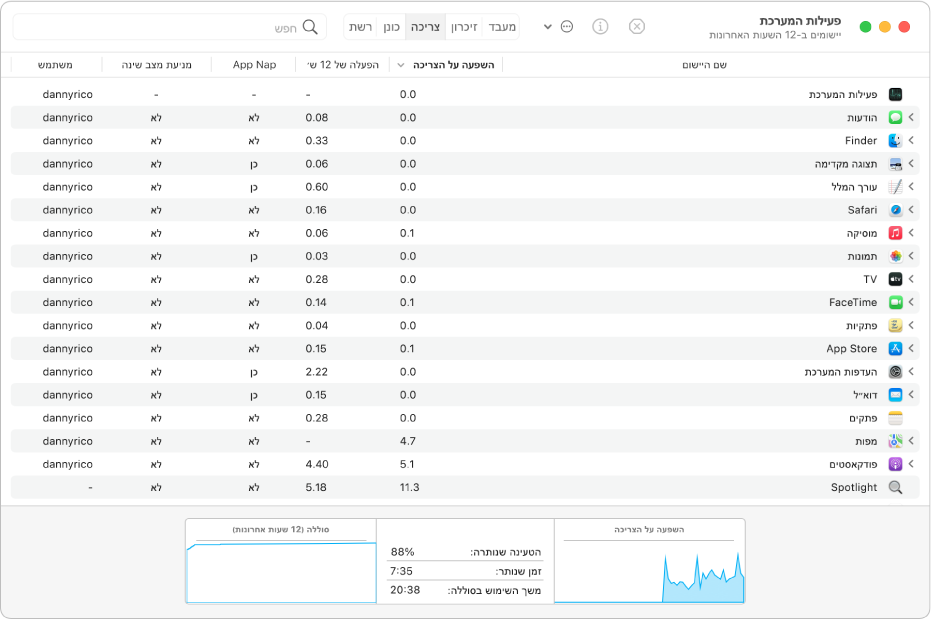Image resolution: width=931 pixels, height=620 pixels.
Task: Click the כן App Nap value for דוא״ל
Action: (254, 396)
